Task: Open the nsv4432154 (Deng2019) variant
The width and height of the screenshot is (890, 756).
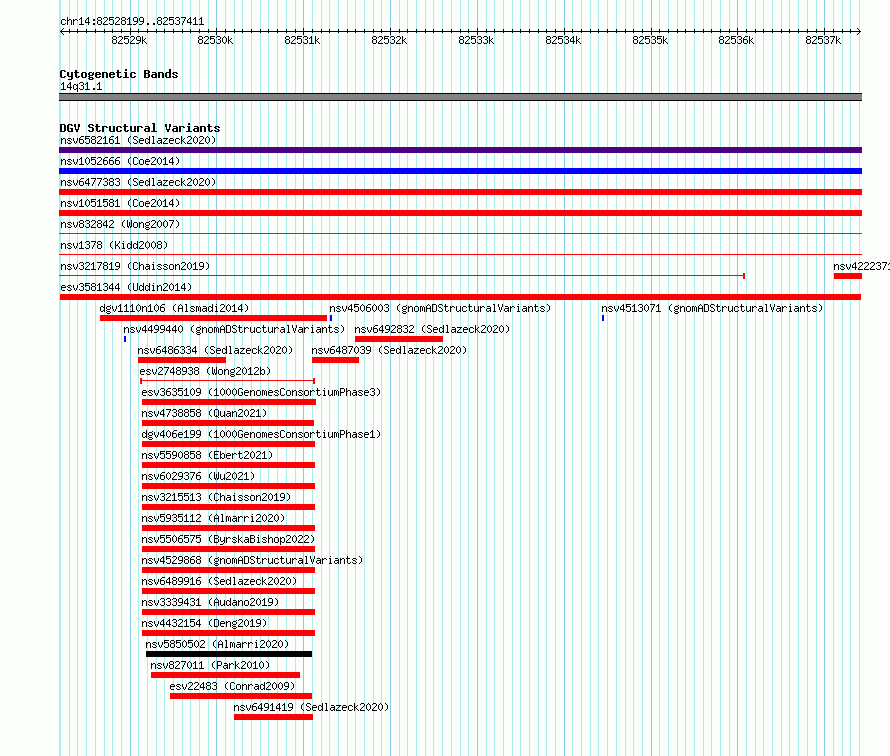Action: coord(204,623)
